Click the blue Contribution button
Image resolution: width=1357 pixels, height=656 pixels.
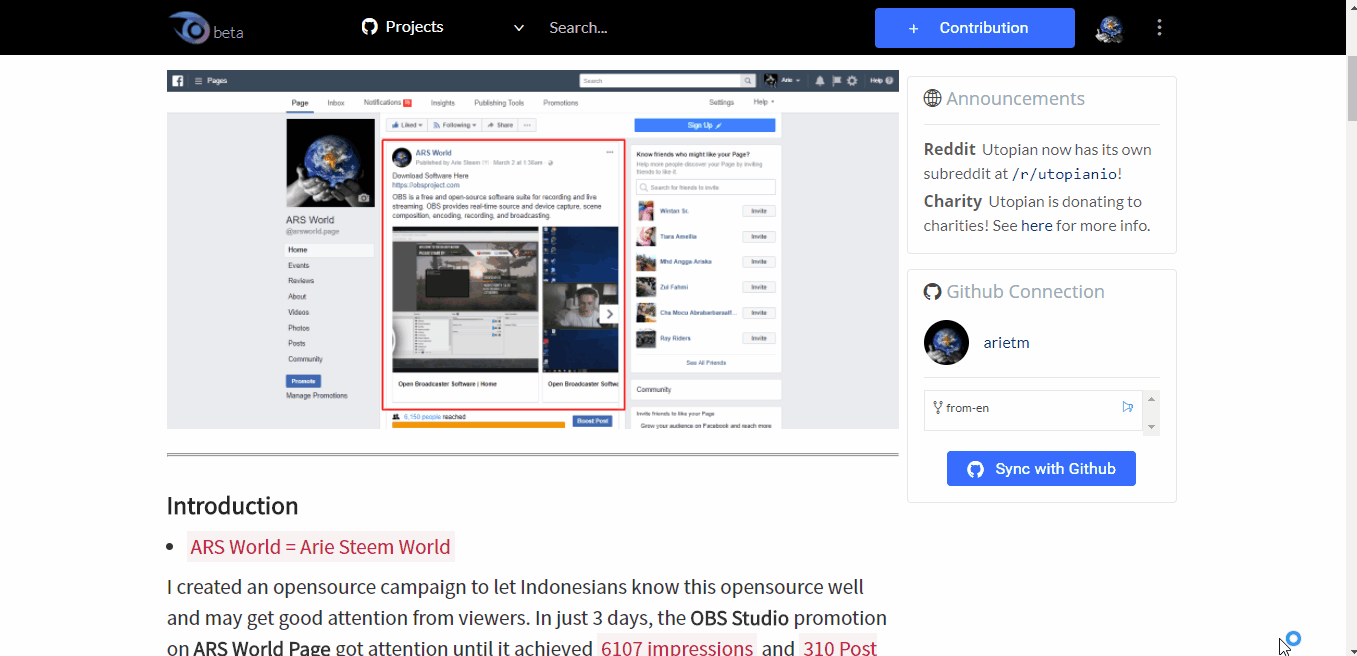coord(974,28)
